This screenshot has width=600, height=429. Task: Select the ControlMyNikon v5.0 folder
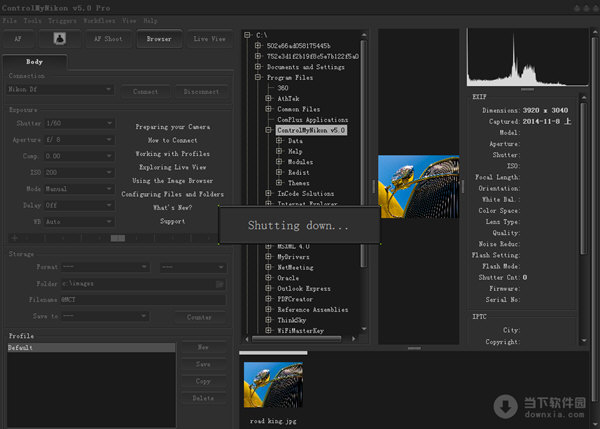point(311,130)
